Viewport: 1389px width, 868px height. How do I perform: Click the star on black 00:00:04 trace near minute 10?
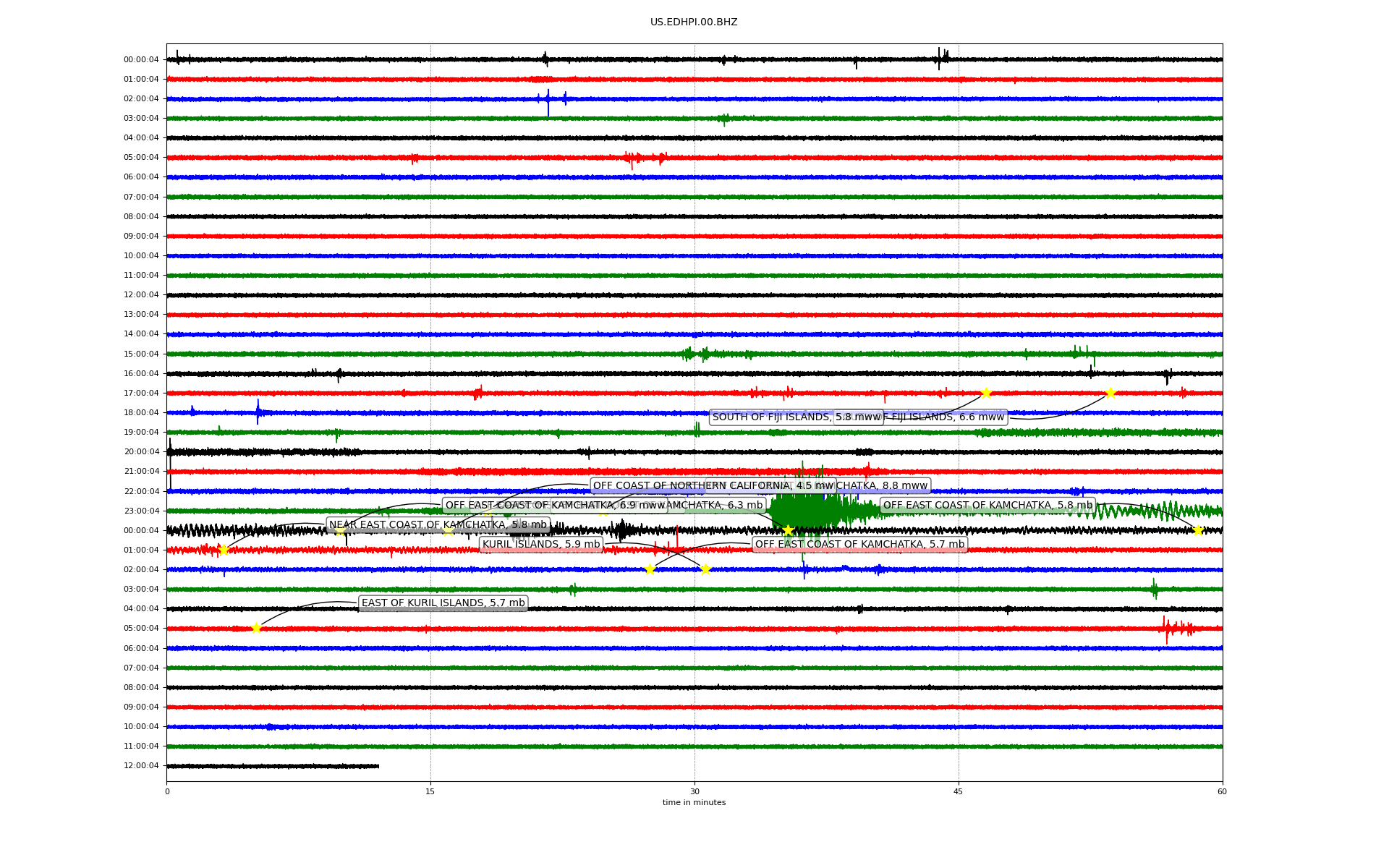click(340, 530)
